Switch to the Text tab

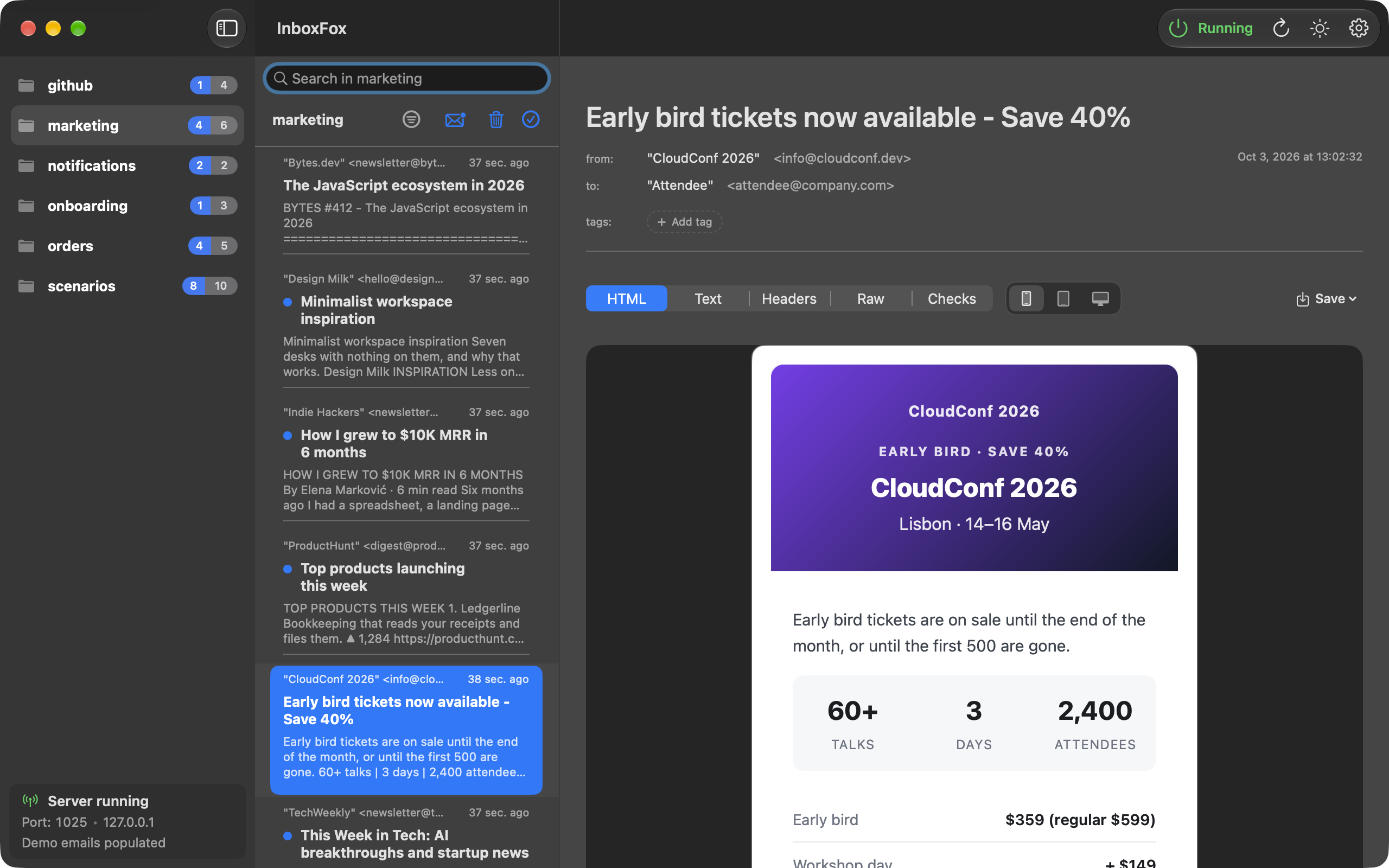(708, 298)
